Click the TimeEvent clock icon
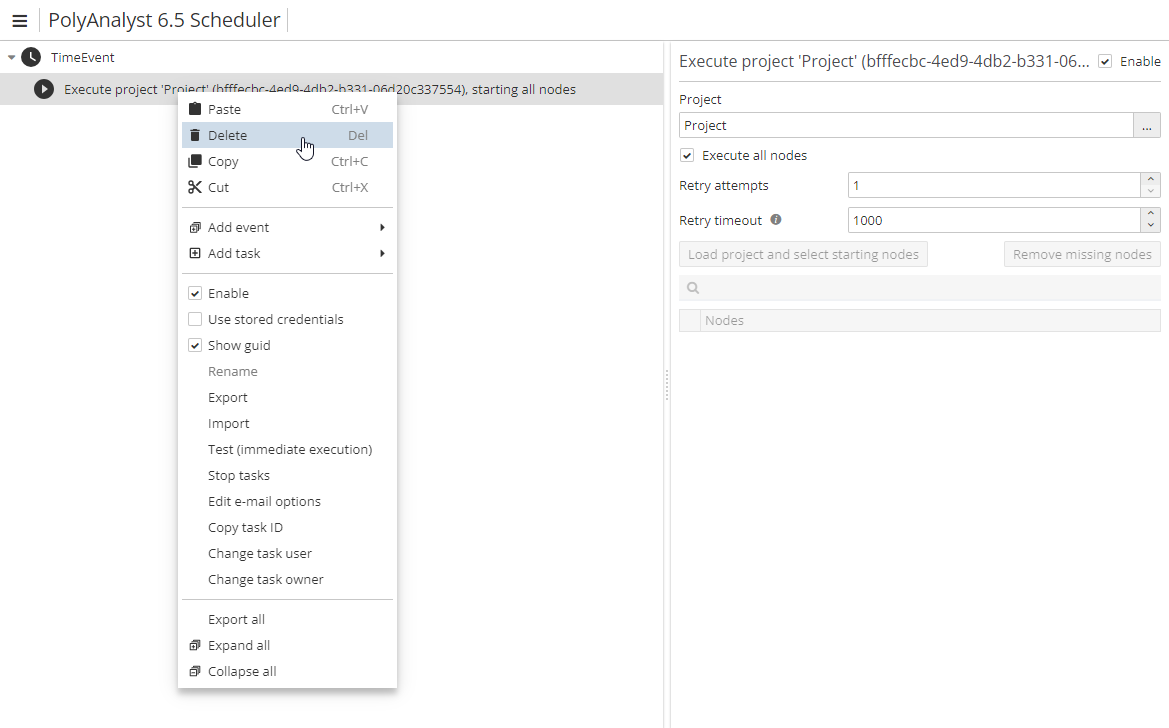The height and width of the screenshot is (728, 1169). click(31, 57)
